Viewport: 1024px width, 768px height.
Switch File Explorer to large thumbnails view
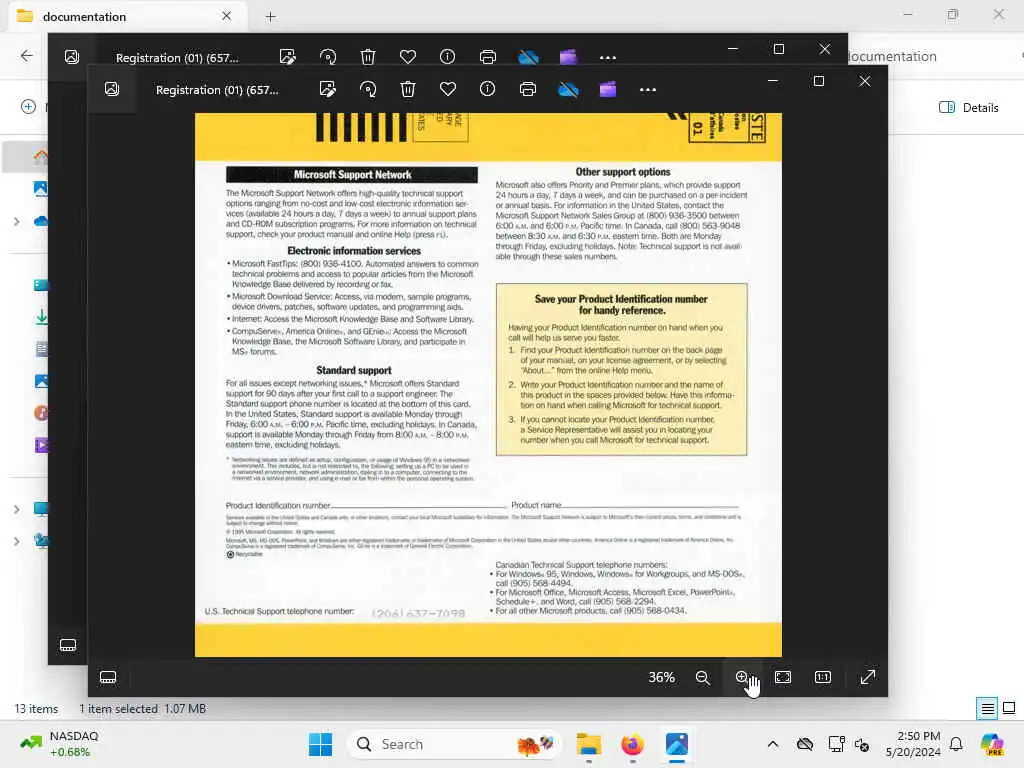click(x=1009, y=708)
